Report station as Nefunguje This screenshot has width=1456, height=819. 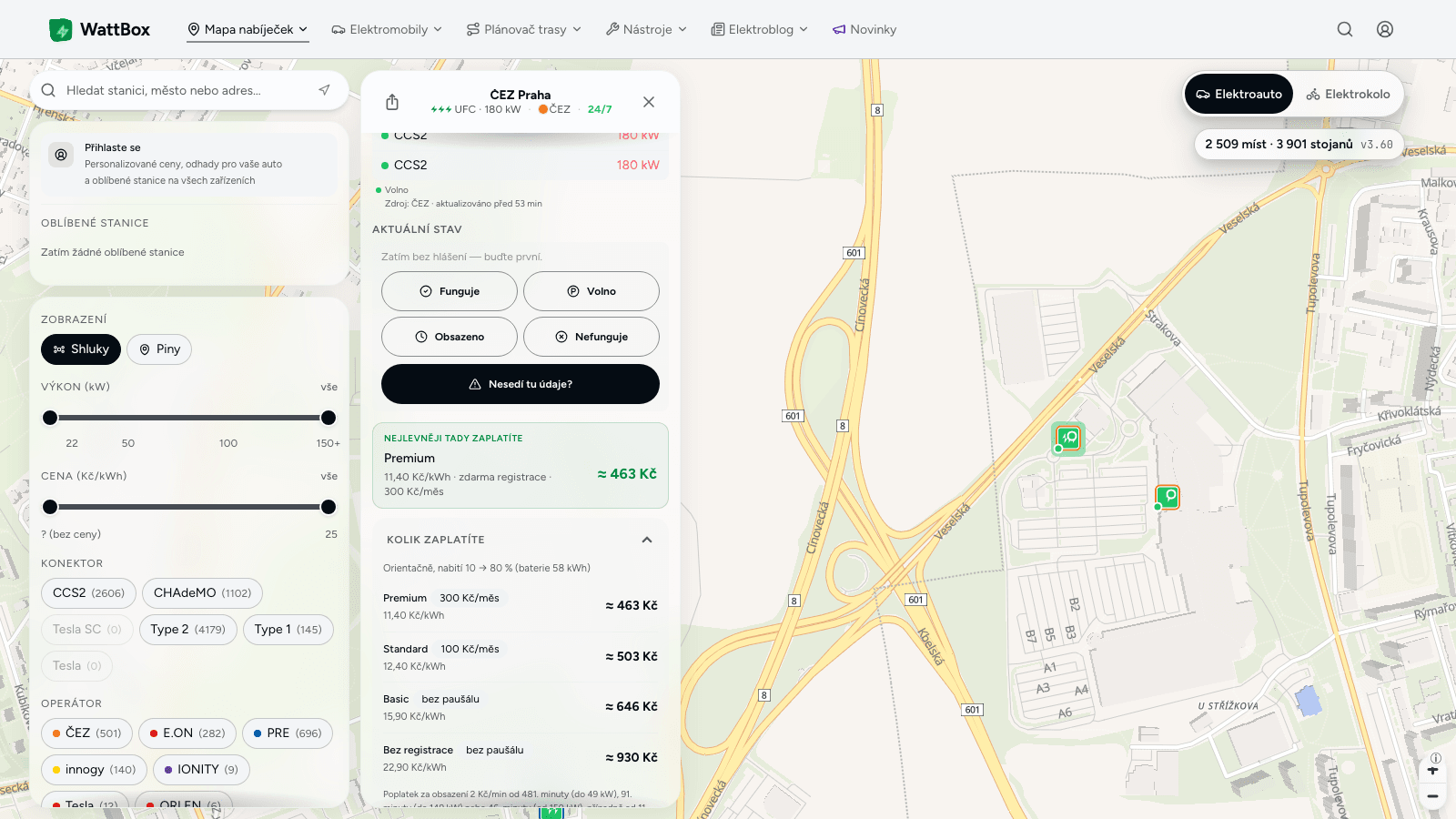coord(591,337)
